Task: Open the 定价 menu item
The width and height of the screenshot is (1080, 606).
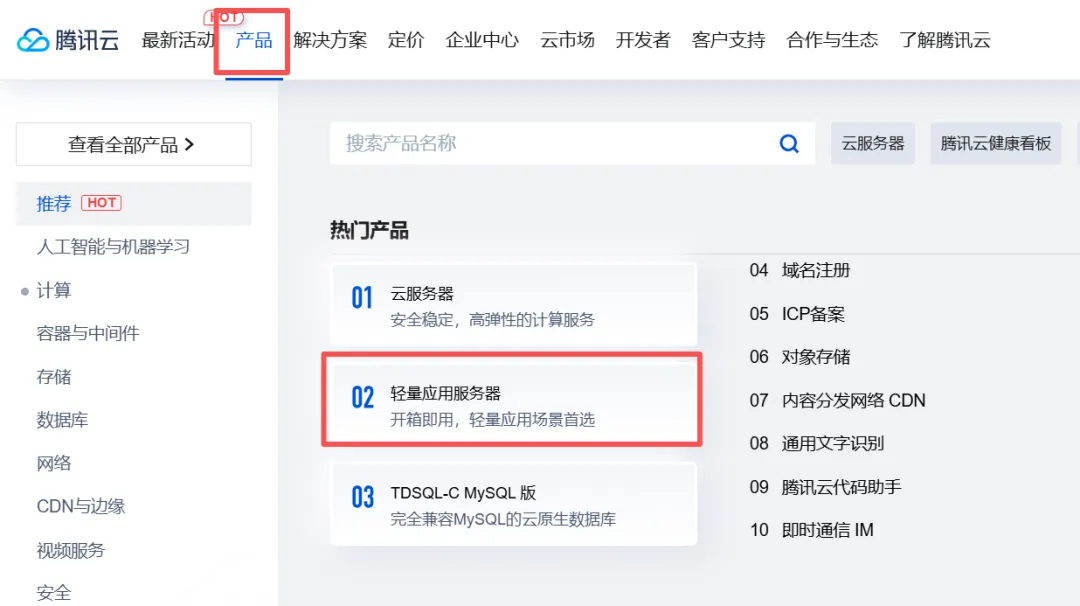Action: [x=406, y=40]
